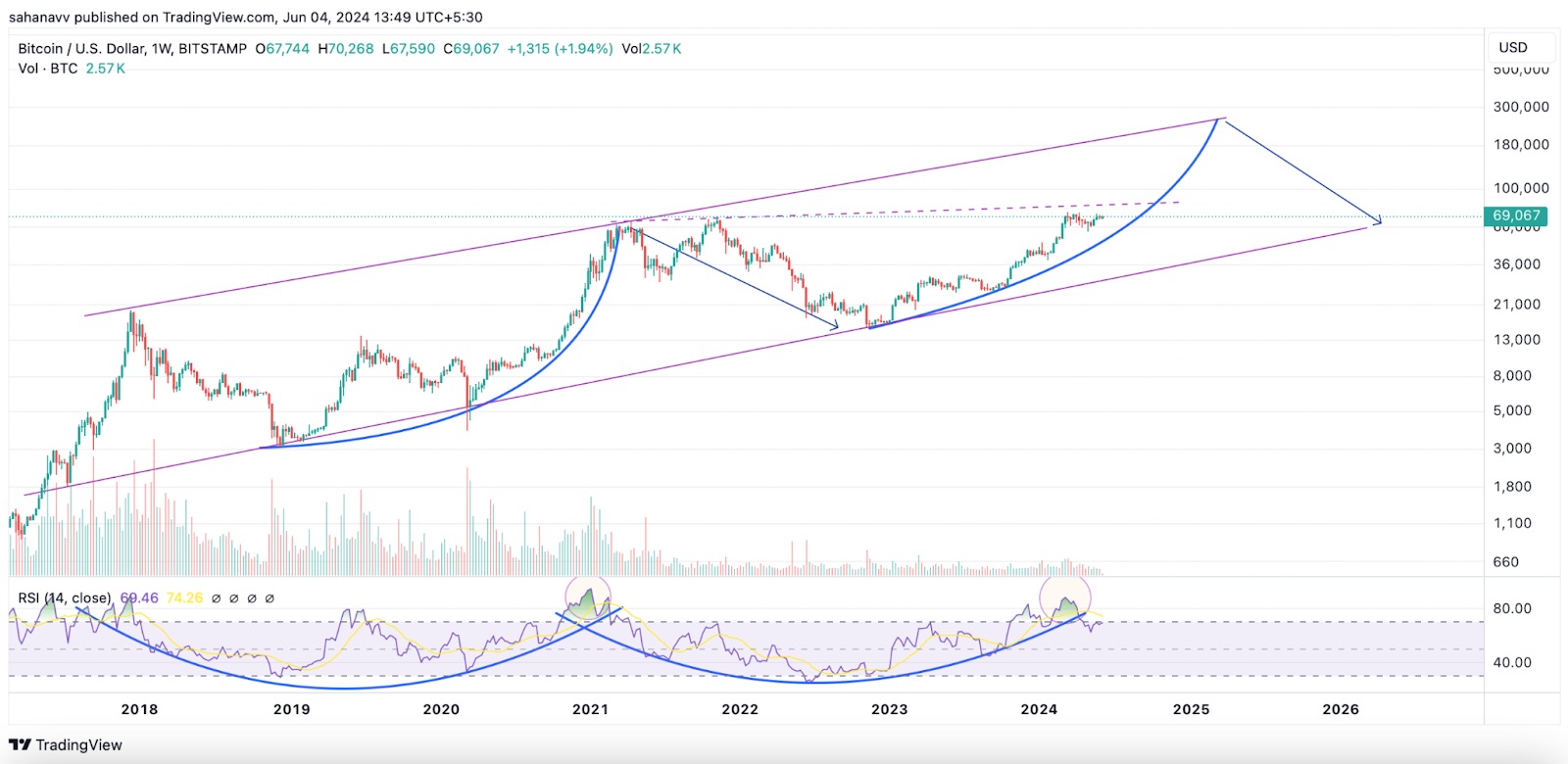Click the TradingView logo icon
Screen dimensions: 1568x764
point(20,745)
